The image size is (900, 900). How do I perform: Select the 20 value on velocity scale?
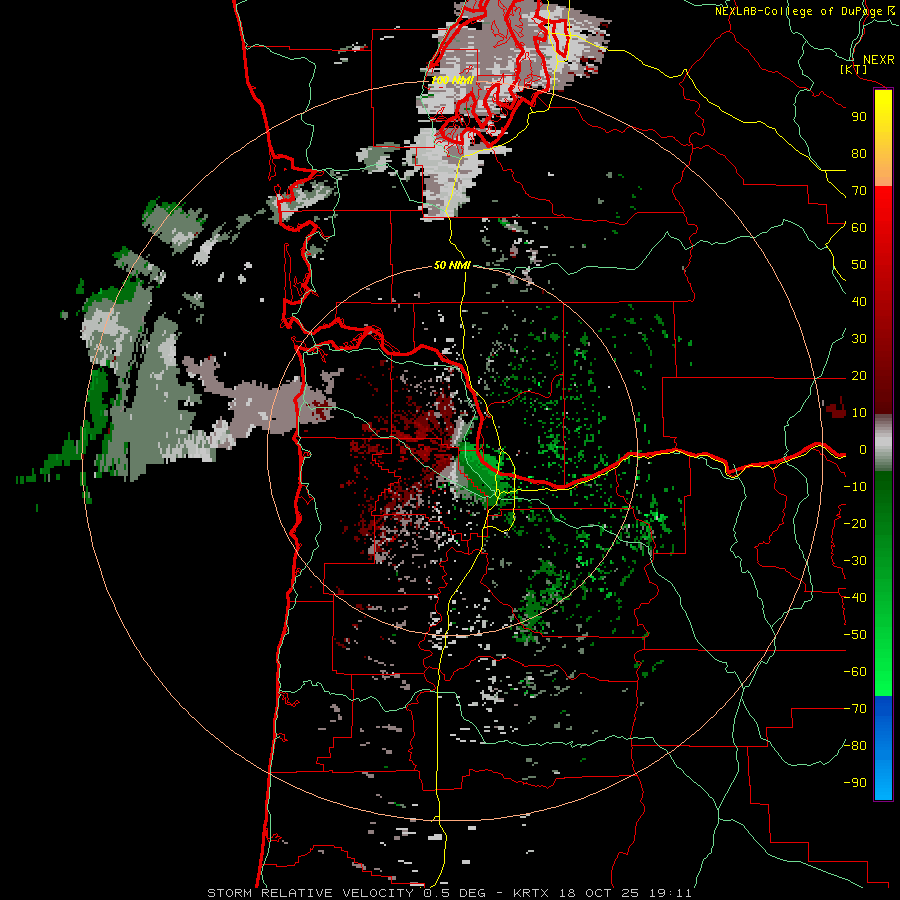coord(859,376)
